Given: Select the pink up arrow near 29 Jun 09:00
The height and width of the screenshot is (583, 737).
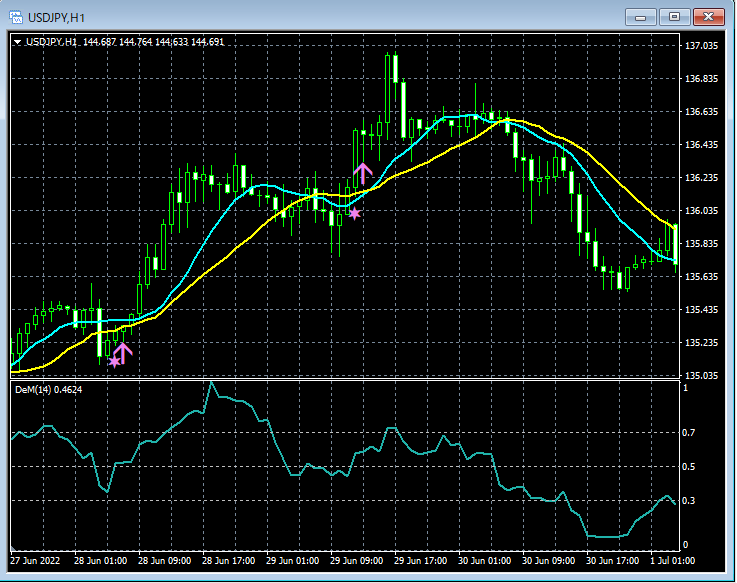Looking at the screenshot, I should pyautogui.click(x=363, y=174).
